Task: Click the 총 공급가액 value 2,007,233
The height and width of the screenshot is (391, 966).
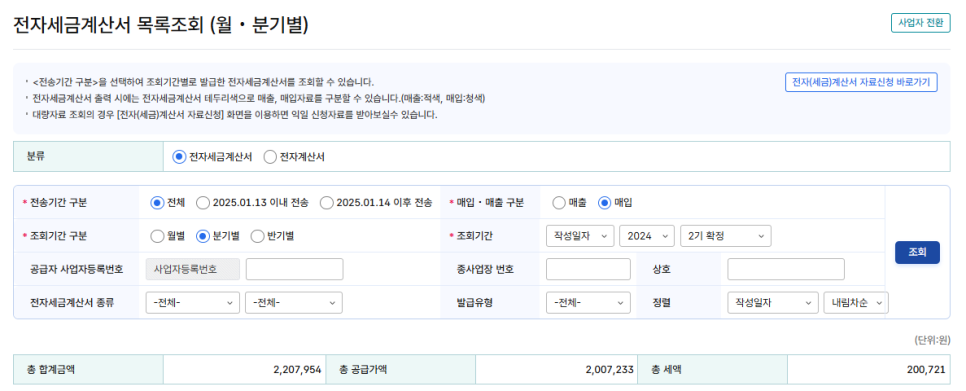Action: click(x=609, y=369)
